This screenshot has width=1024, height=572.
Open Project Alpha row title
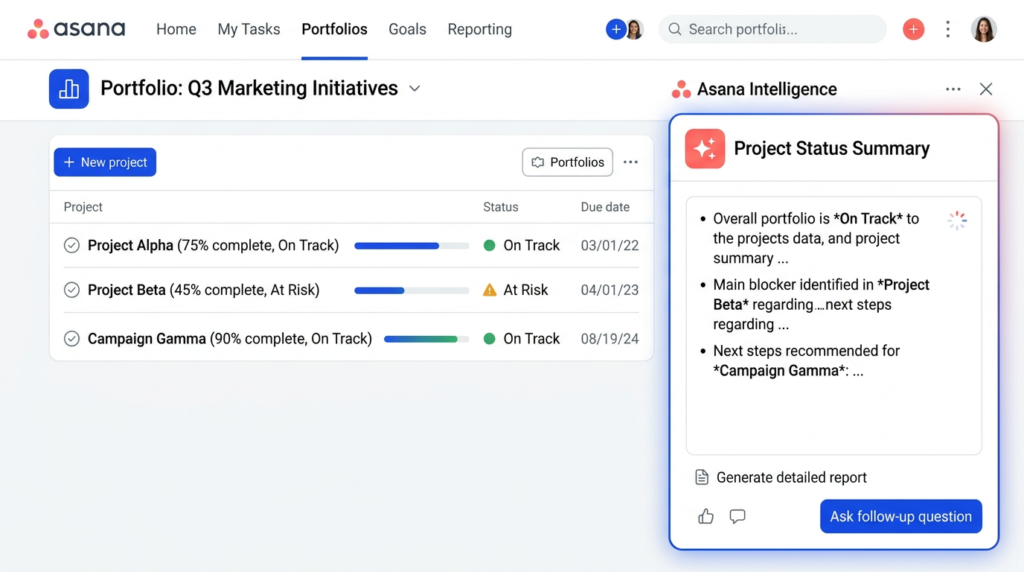click(x=214, y=246)
